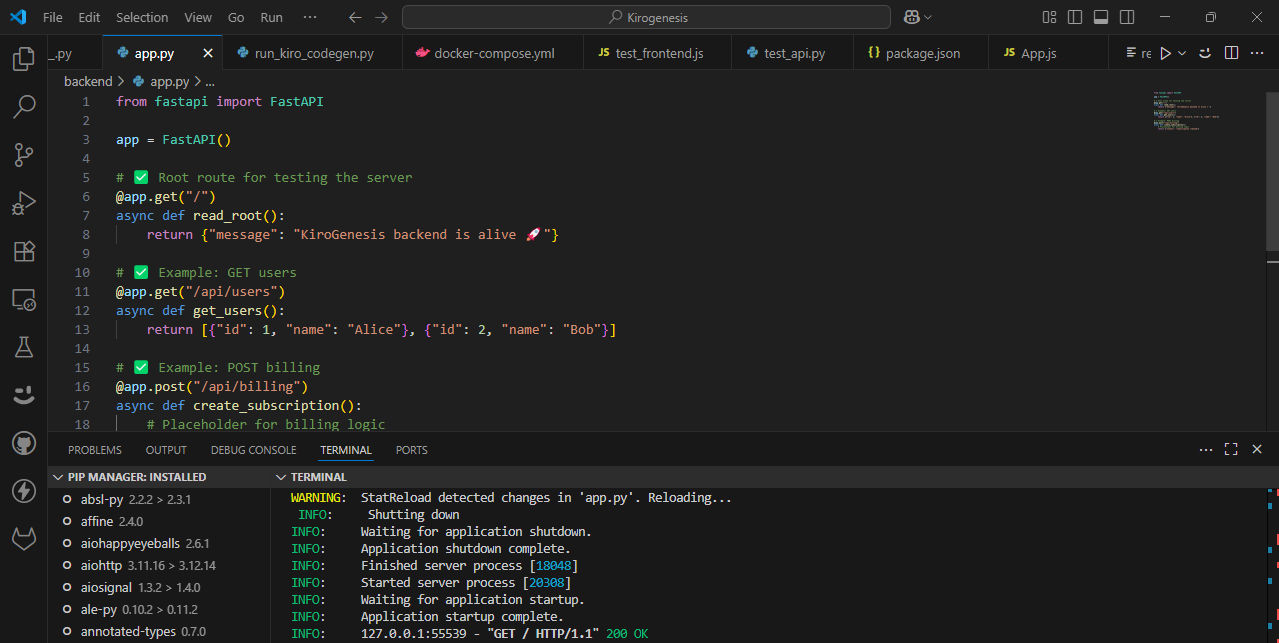Screen dimensions: 1279x643
Task: Open editor More Actions ellipsis
Action: click(x=1257, y=53)
